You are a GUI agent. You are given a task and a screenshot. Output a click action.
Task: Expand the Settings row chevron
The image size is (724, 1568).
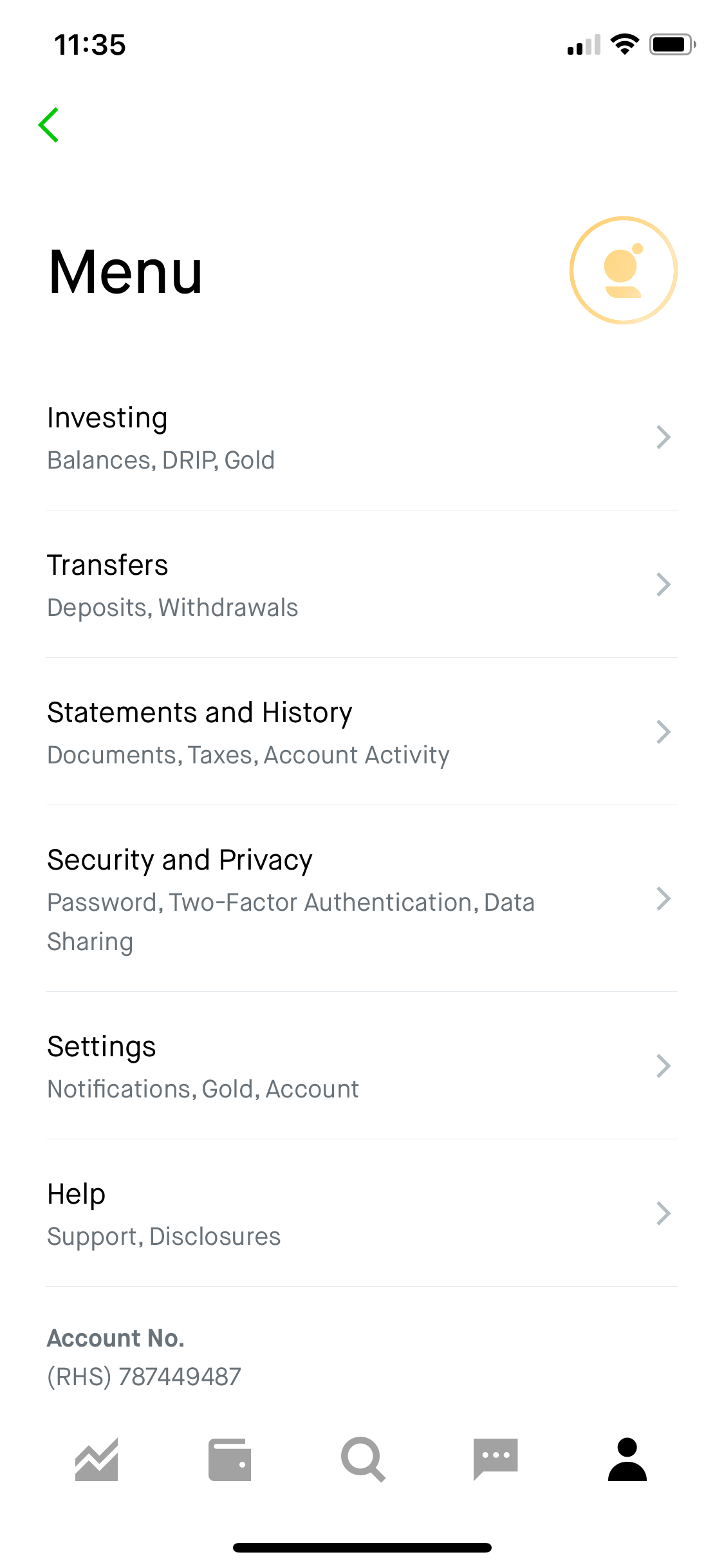(x=664, y=1066)
